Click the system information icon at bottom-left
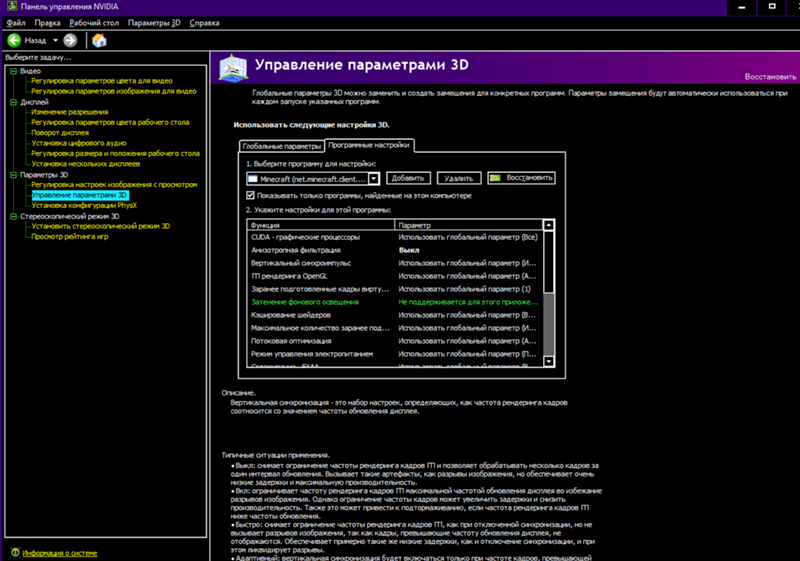 (x=14, y=551)
